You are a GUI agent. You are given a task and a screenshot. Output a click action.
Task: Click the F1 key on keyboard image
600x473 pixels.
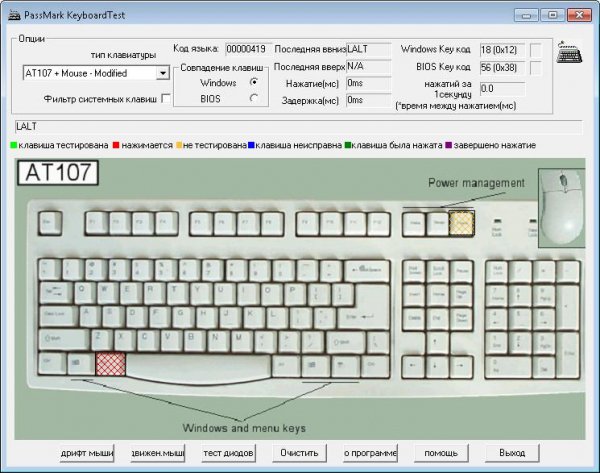click(x=96, y=223)
